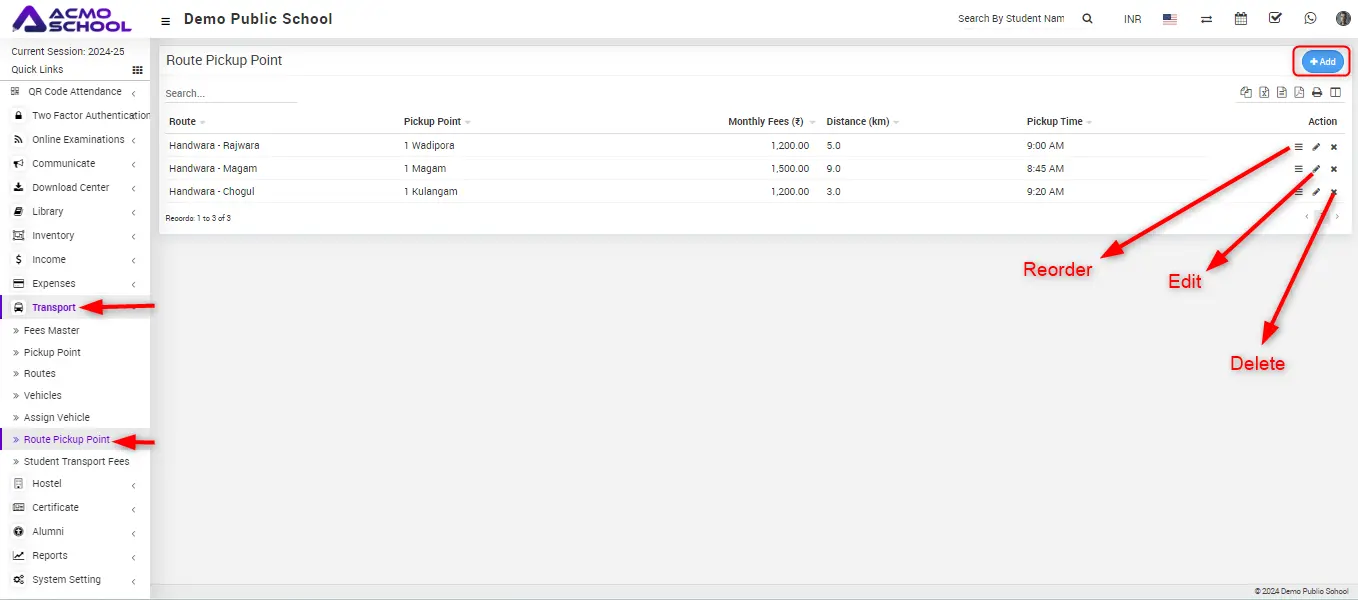1358x600 pixels.
Task: Open the INR currency selector
Action: tap(1132, 19)
